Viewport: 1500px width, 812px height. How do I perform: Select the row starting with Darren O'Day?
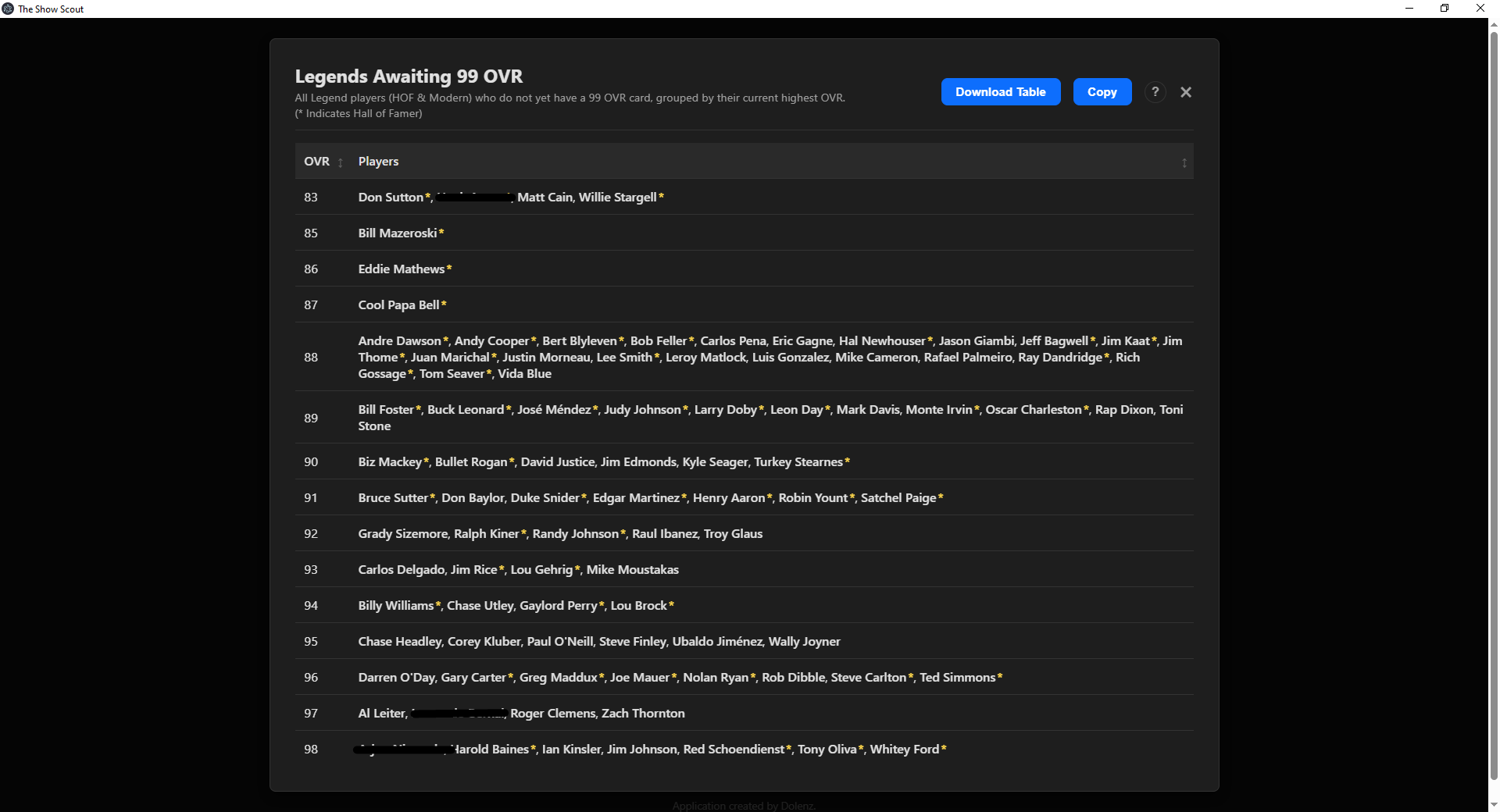coord(744,678)
